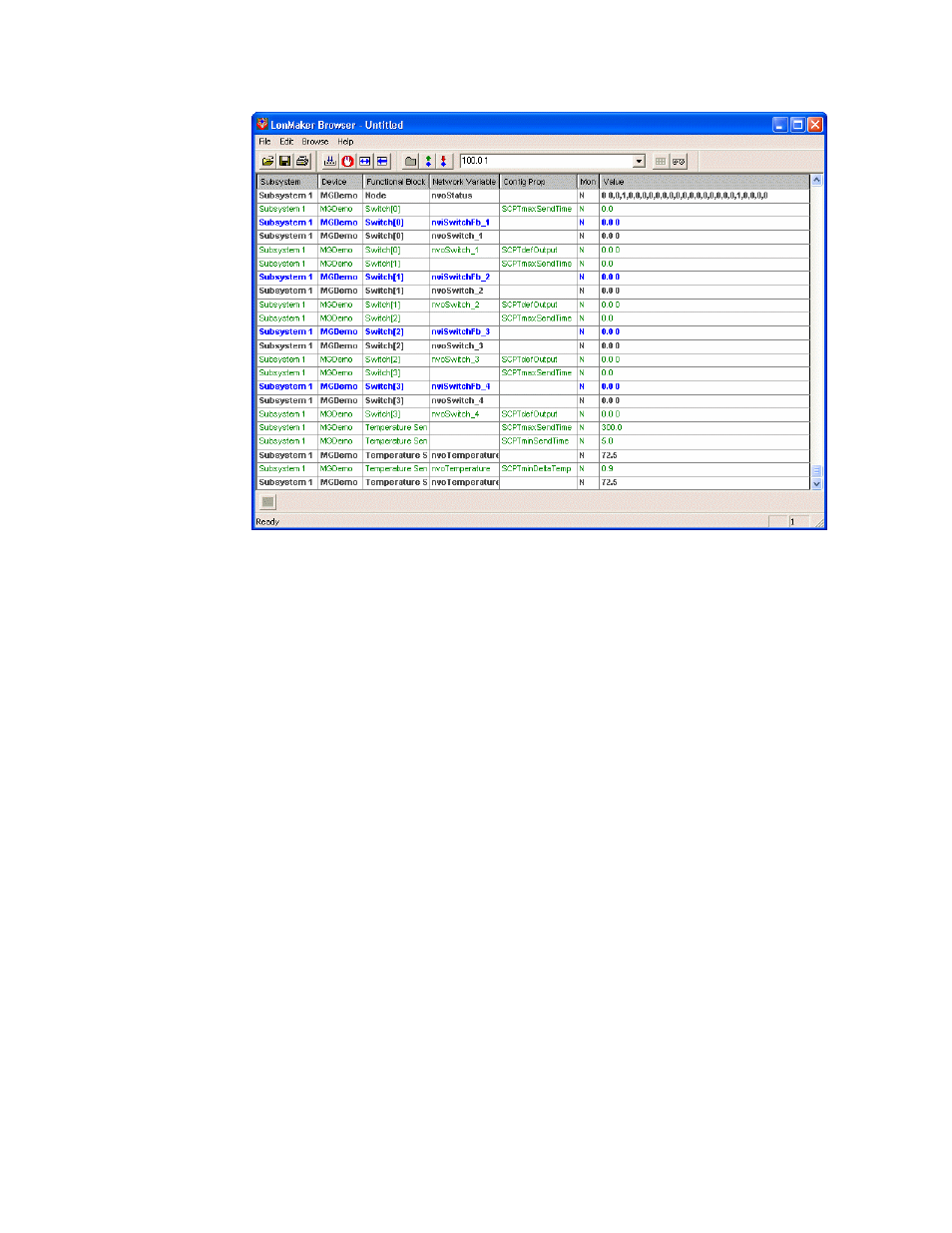Click the scroll up arrow of the table

[x=816, y=181]
